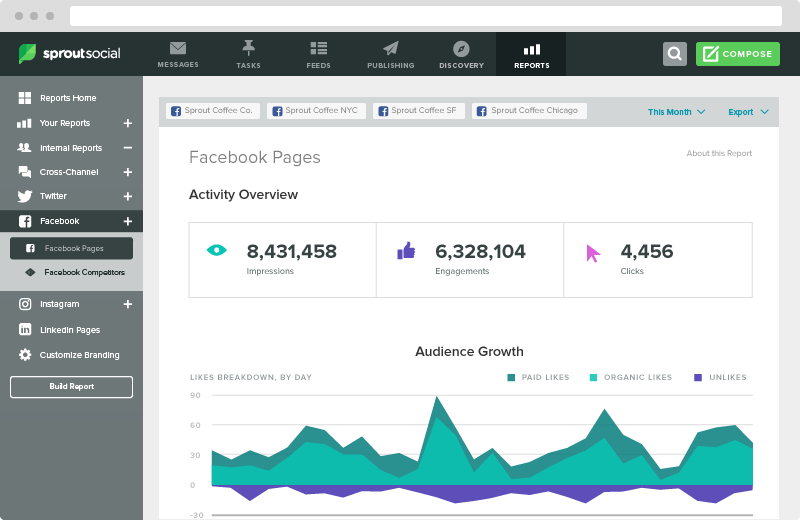The height and width of the screenshot is (520, 800).
Task: Click the 4,456 clicks value
Action: (x=646, y=251)
